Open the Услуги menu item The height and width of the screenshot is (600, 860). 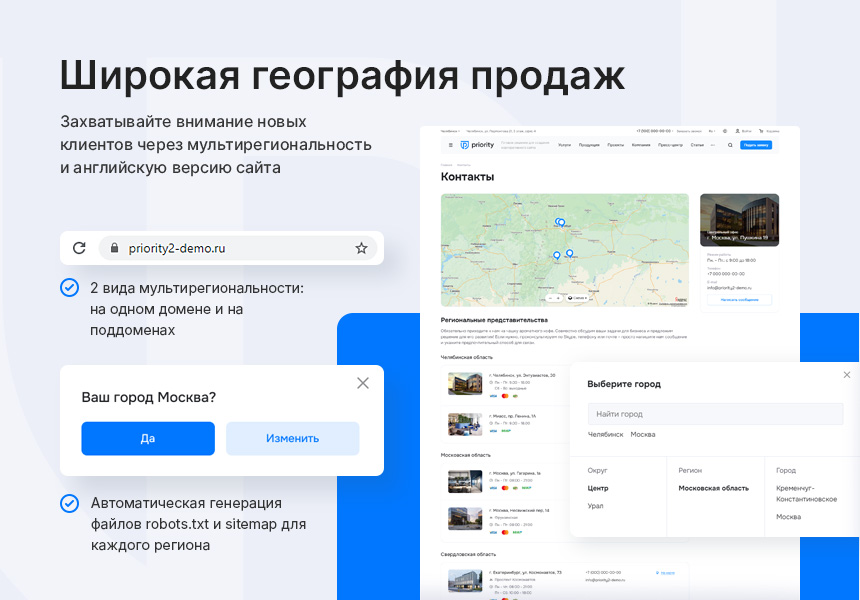click(x=564, y=144)
